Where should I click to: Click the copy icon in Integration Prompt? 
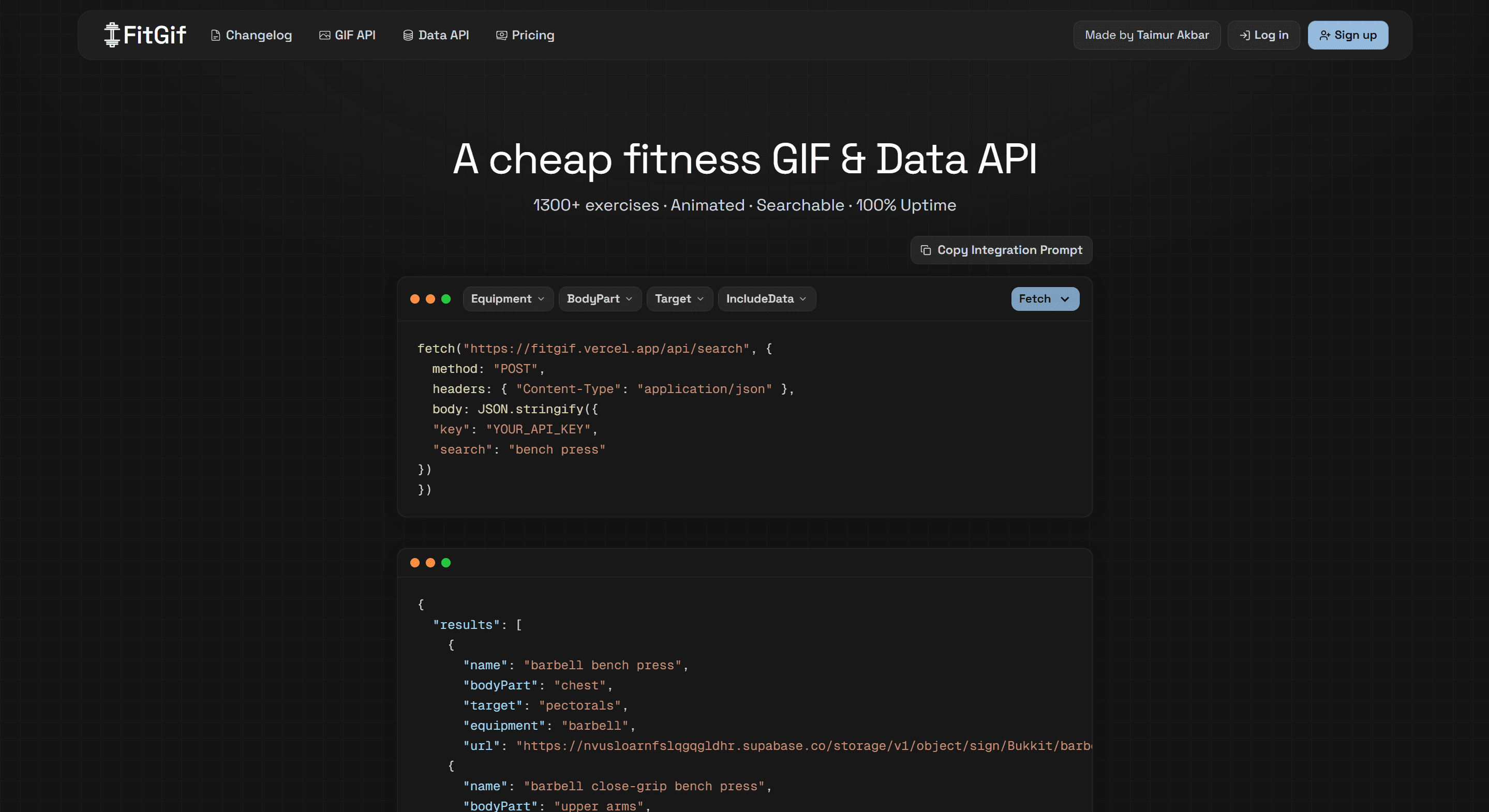coord(926,250)
